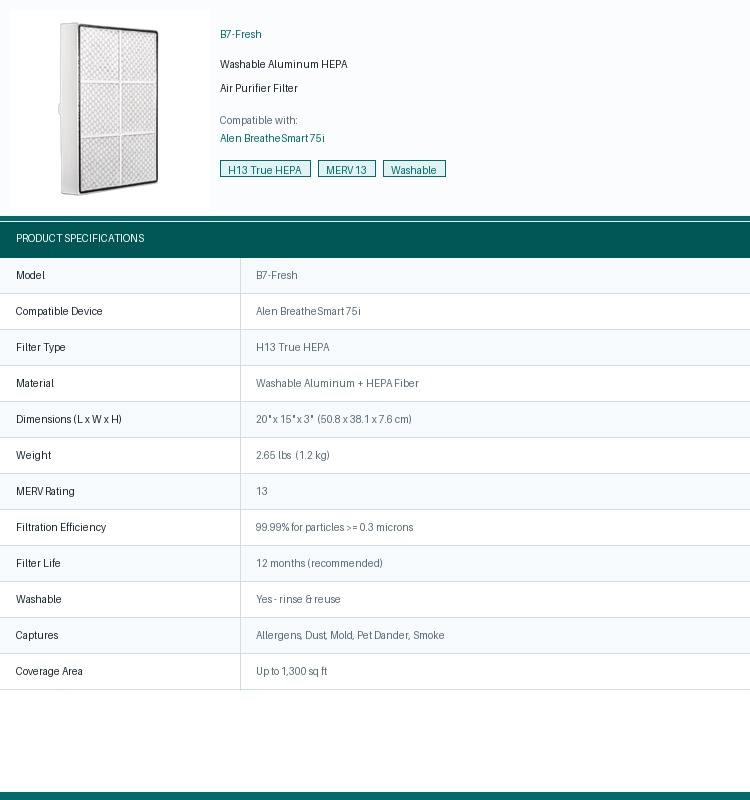Image resolution: width=750 pixels, height=800 pixels.
Task: Click the '2.65 lbs (1.2 kg)' value
Action: [293, 455]
